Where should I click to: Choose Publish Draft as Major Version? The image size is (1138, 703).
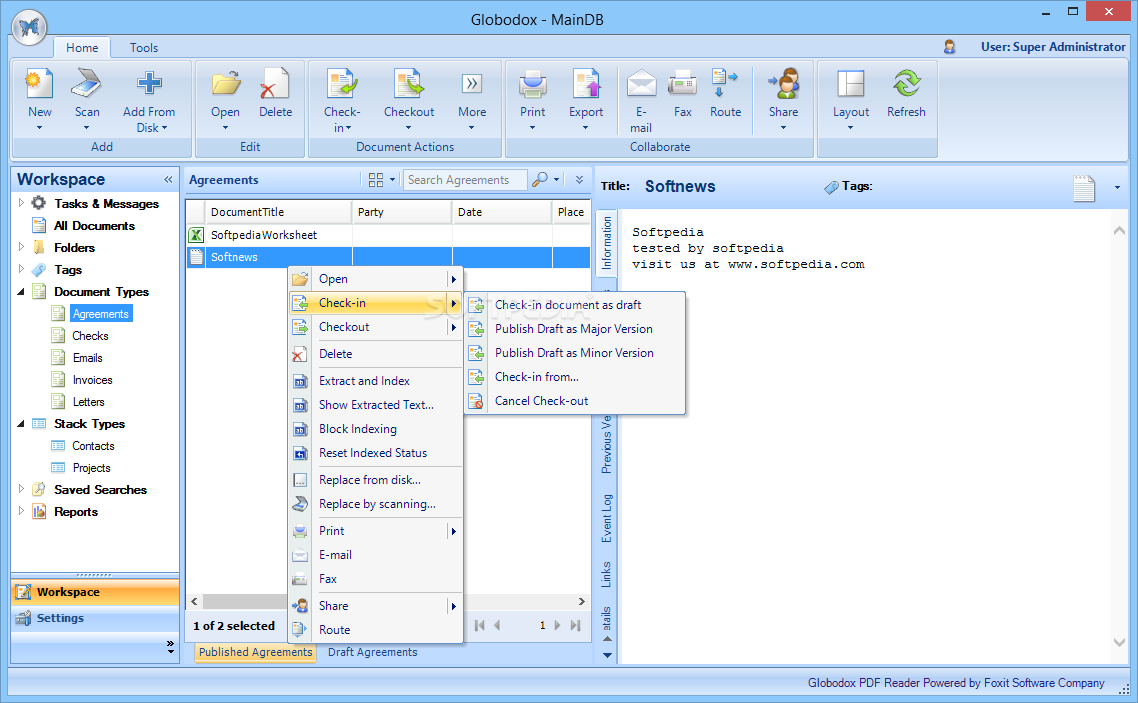coord(575,329)
